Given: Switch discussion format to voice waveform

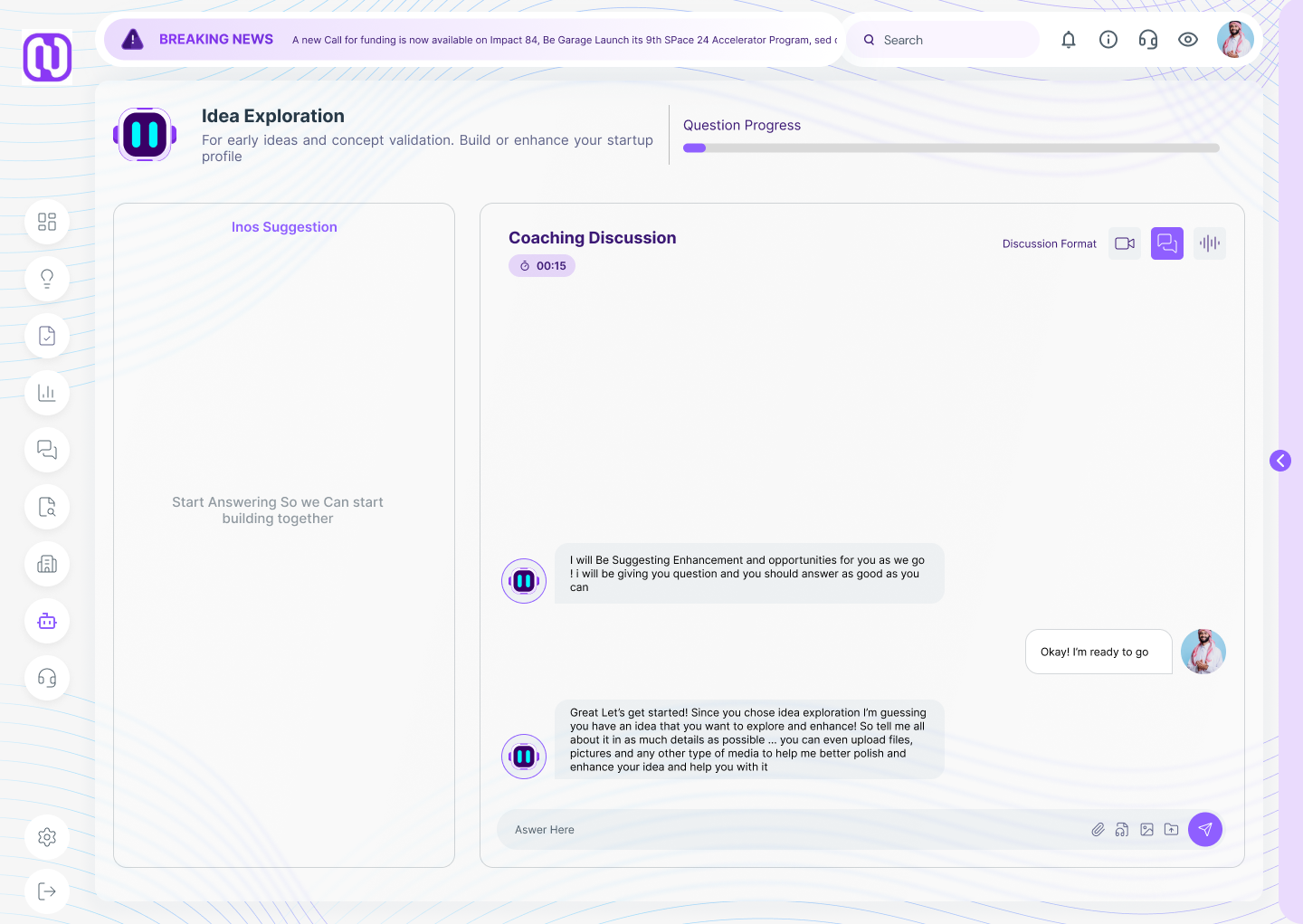Looking at the screenshot, I should click(1210, 243).
